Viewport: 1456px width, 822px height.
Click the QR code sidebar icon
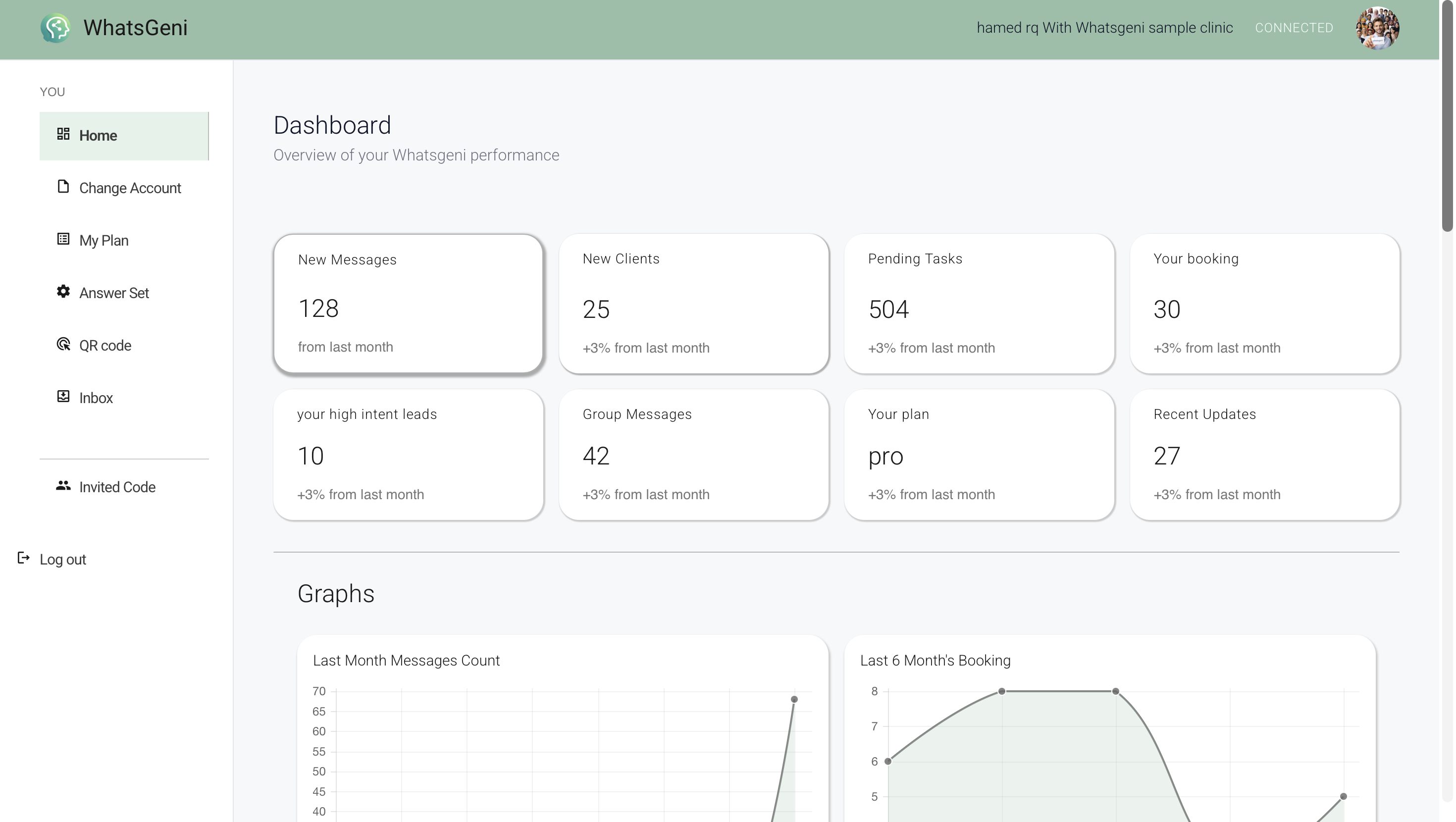[63, 344]
